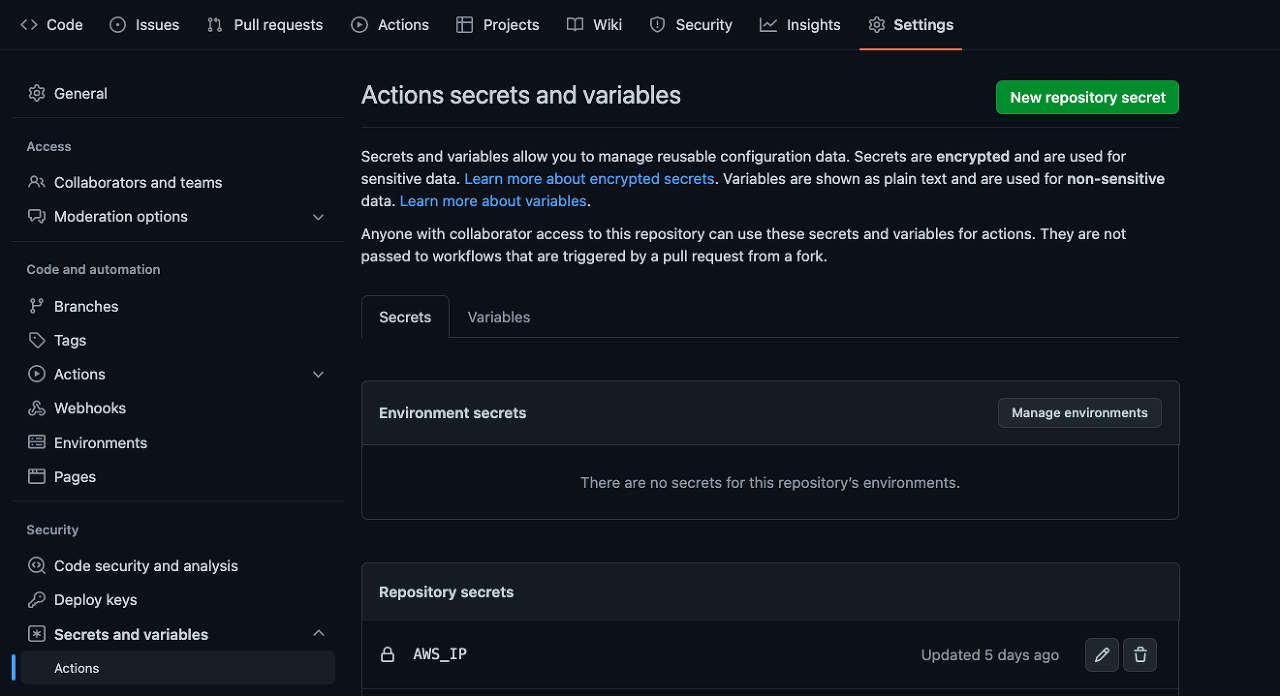Open the Insights tab
The height and width of the screenshot is (696, 1280).
800,25
